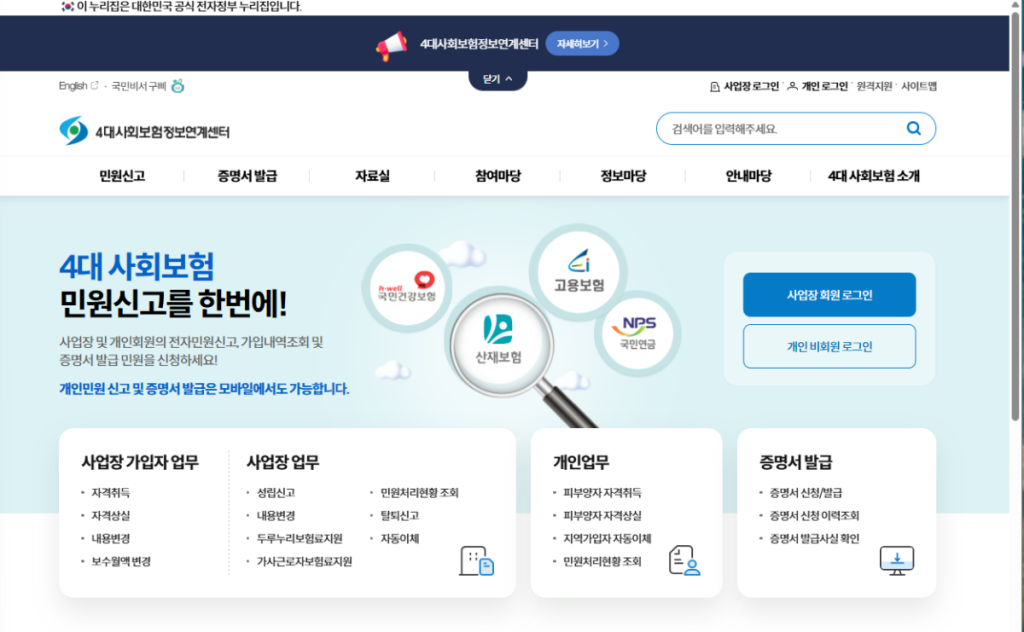The height and width of the screenshot is (632, 1024).
Task: Click the 사업장 로그인 header link
Action: click(x=744, y=86)
